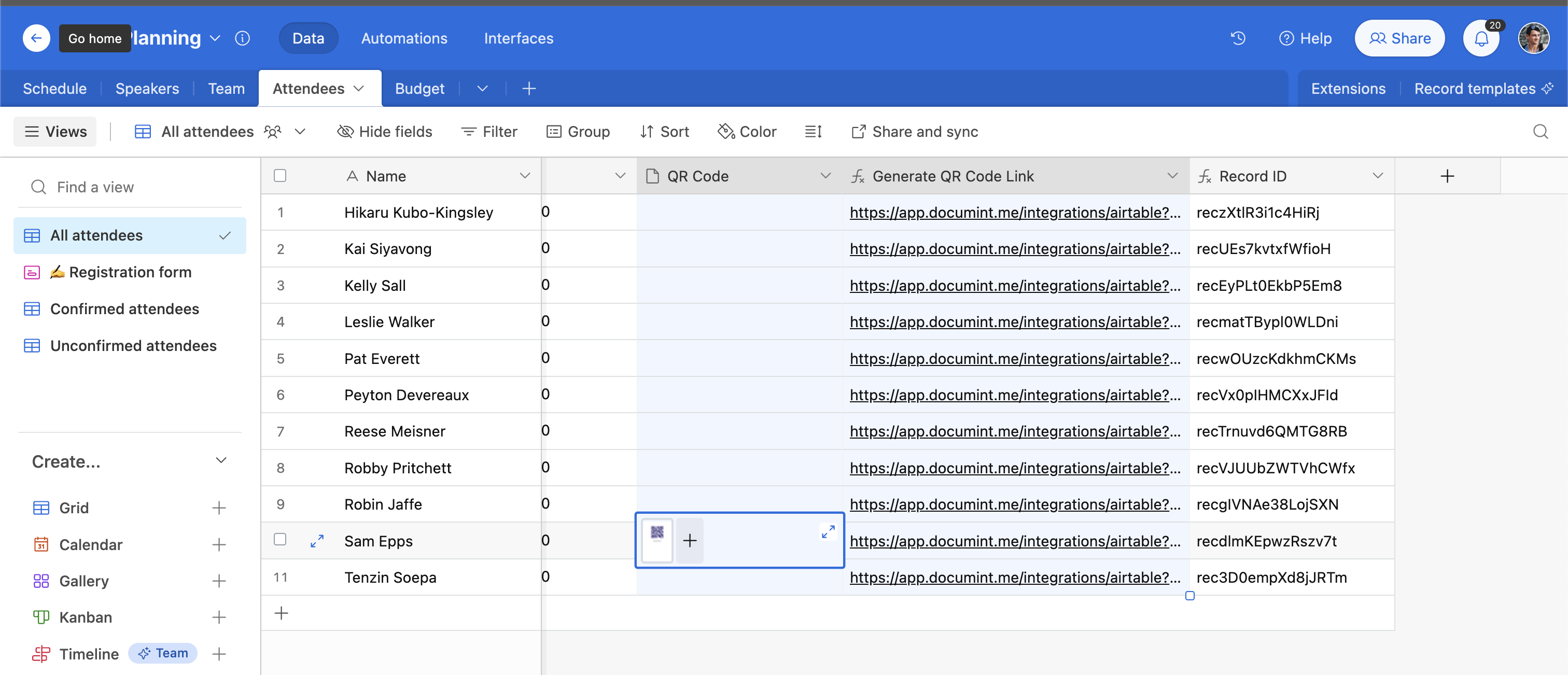
Task: Open Automations tab
Action: (x=404, y=38)
